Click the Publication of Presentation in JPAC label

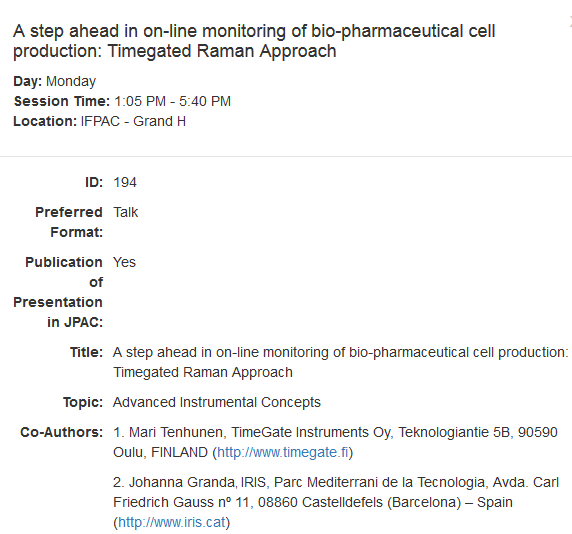coord(58,292)
